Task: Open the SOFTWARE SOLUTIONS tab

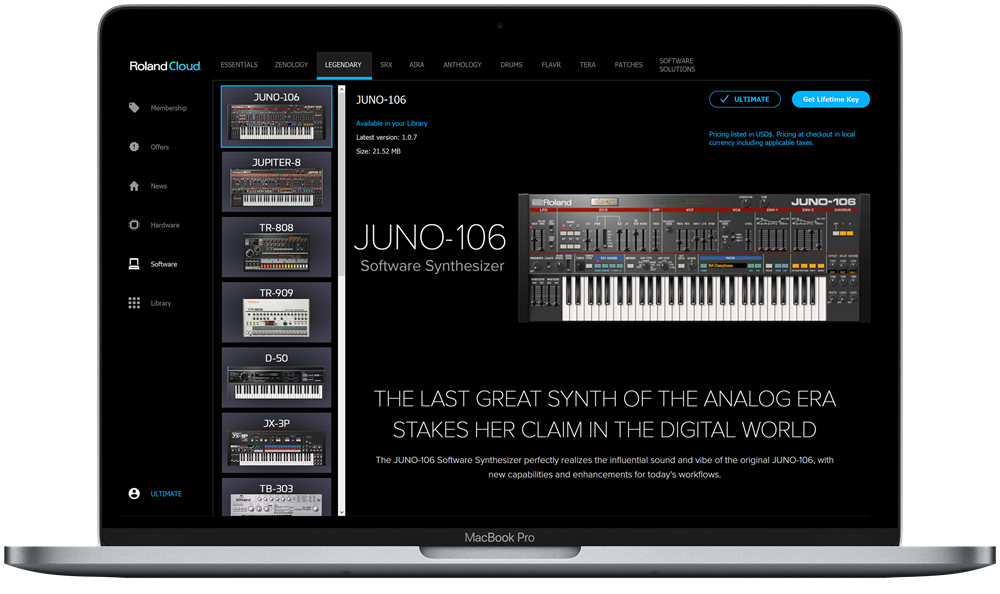Action: [677, 65]
